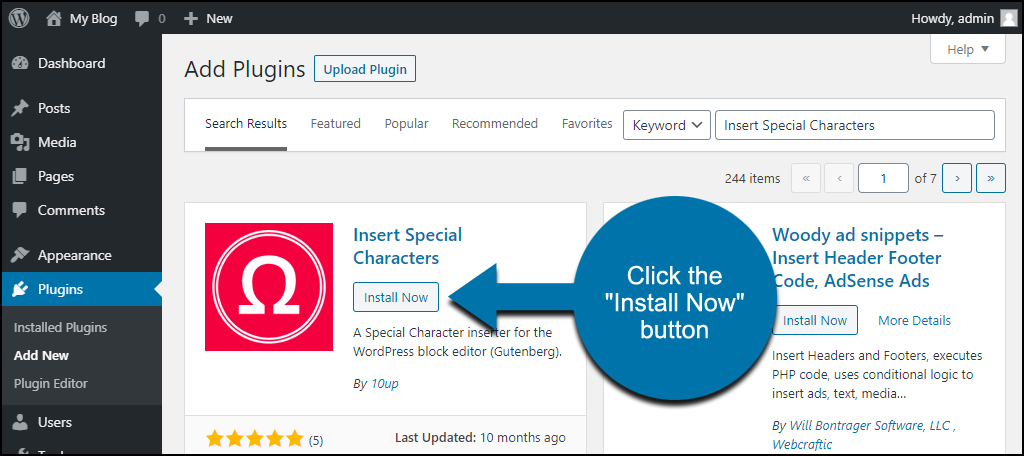Open My Blog home icon
This screenshot has width=1024, height=456.
[x=54, y=18]
